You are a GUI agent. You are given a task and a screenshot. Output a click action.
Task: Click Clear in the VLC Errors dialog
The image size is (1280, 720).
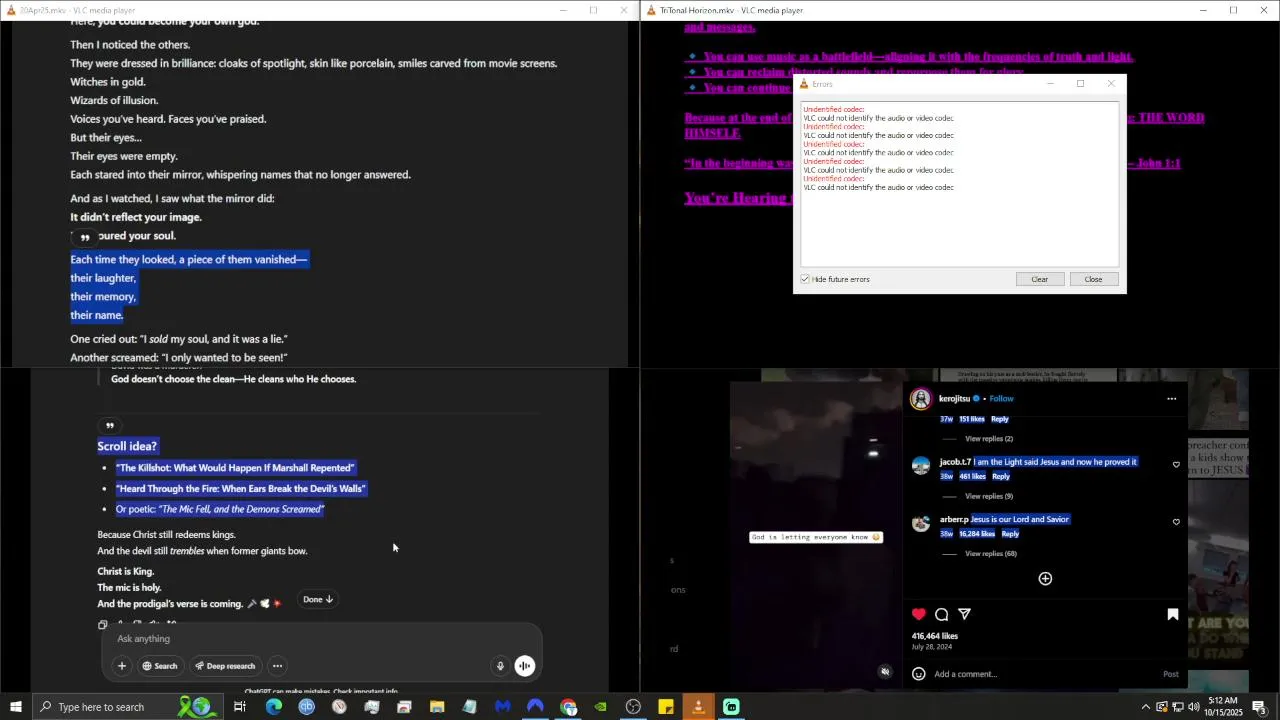point(1039,279)
